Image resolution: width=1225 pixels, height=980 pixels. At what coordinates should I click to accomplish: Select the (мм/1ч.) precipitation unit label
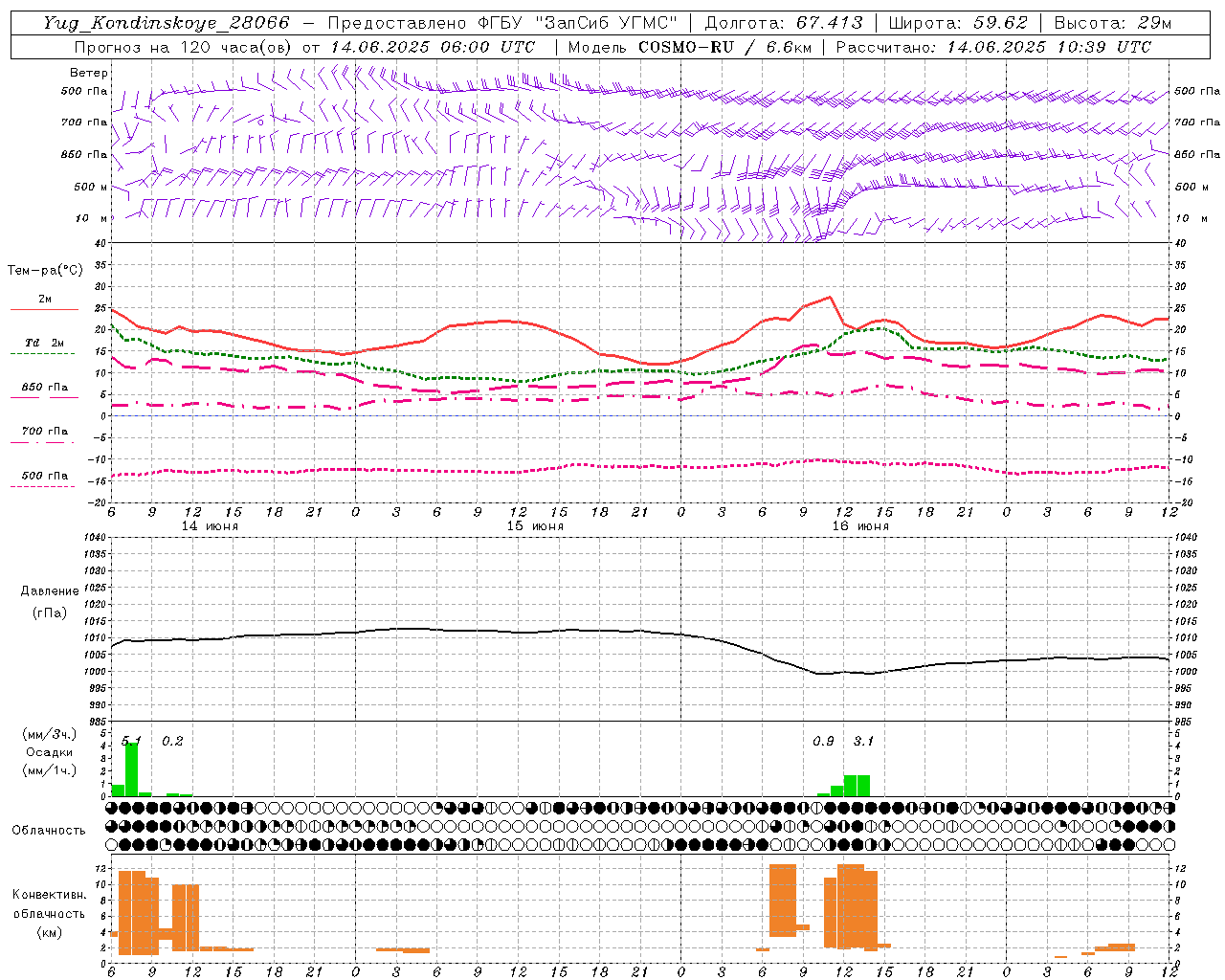[50, 770]
